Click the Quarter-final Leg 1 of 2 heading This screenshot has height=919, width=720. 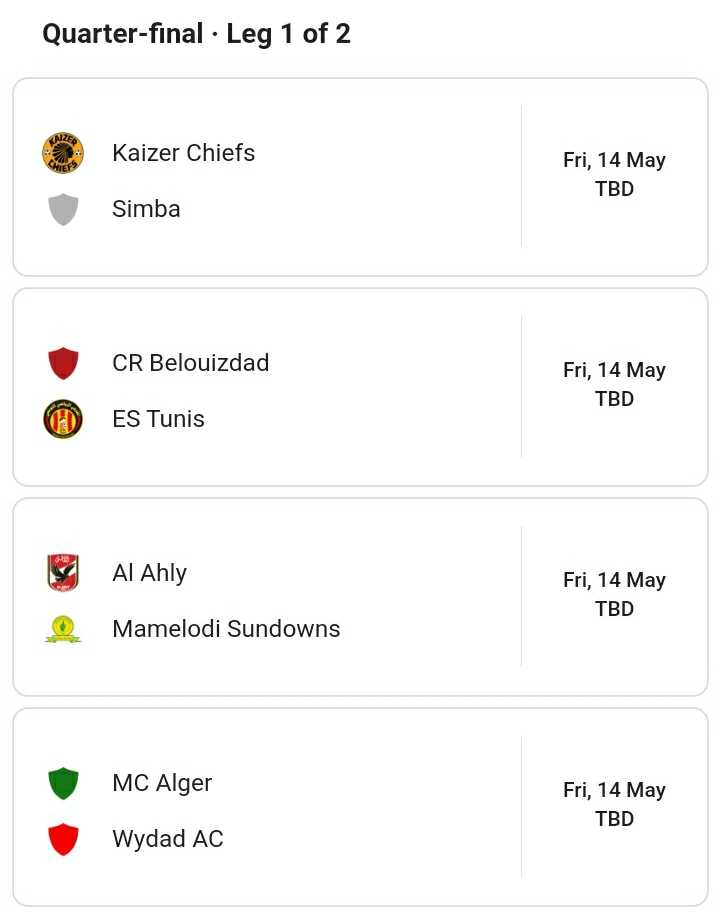tap(196, 34)
